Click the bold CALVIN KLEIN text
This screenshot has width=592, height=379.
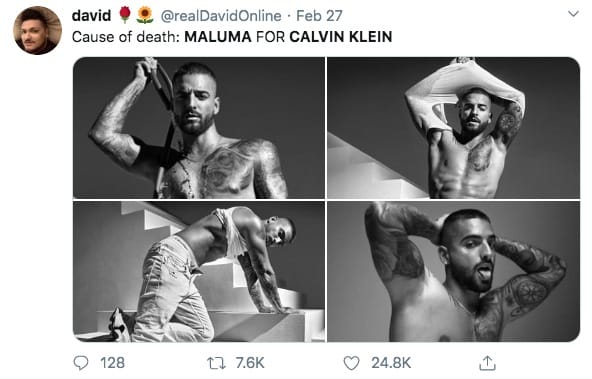(341, 37)
